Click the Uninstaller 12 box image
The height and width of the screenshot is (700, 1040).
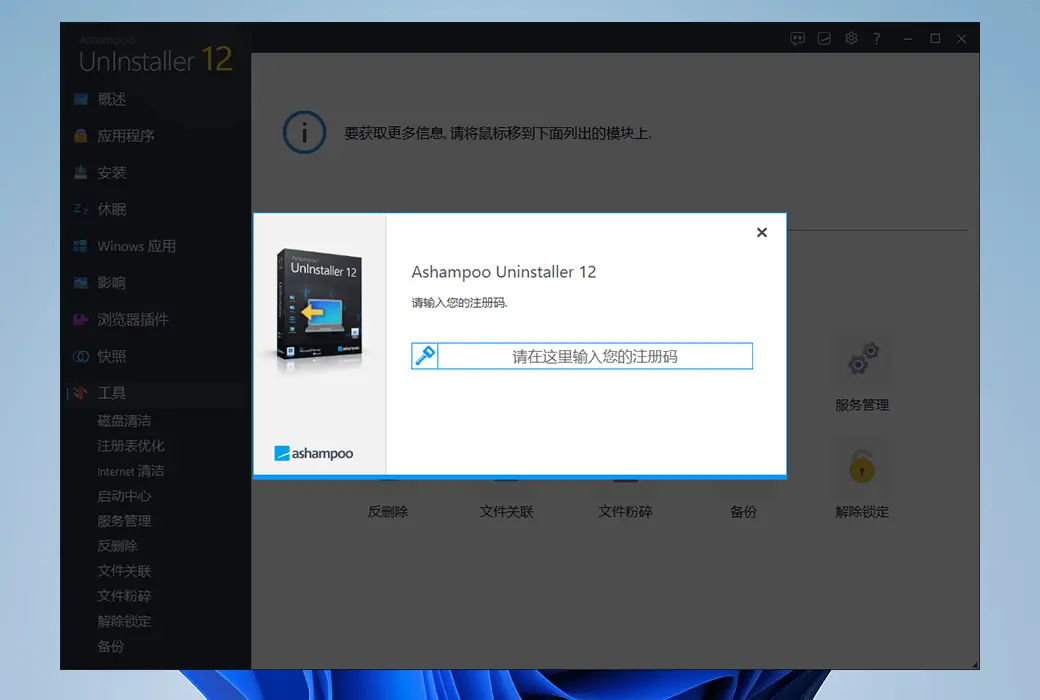(x=320, y=305)
